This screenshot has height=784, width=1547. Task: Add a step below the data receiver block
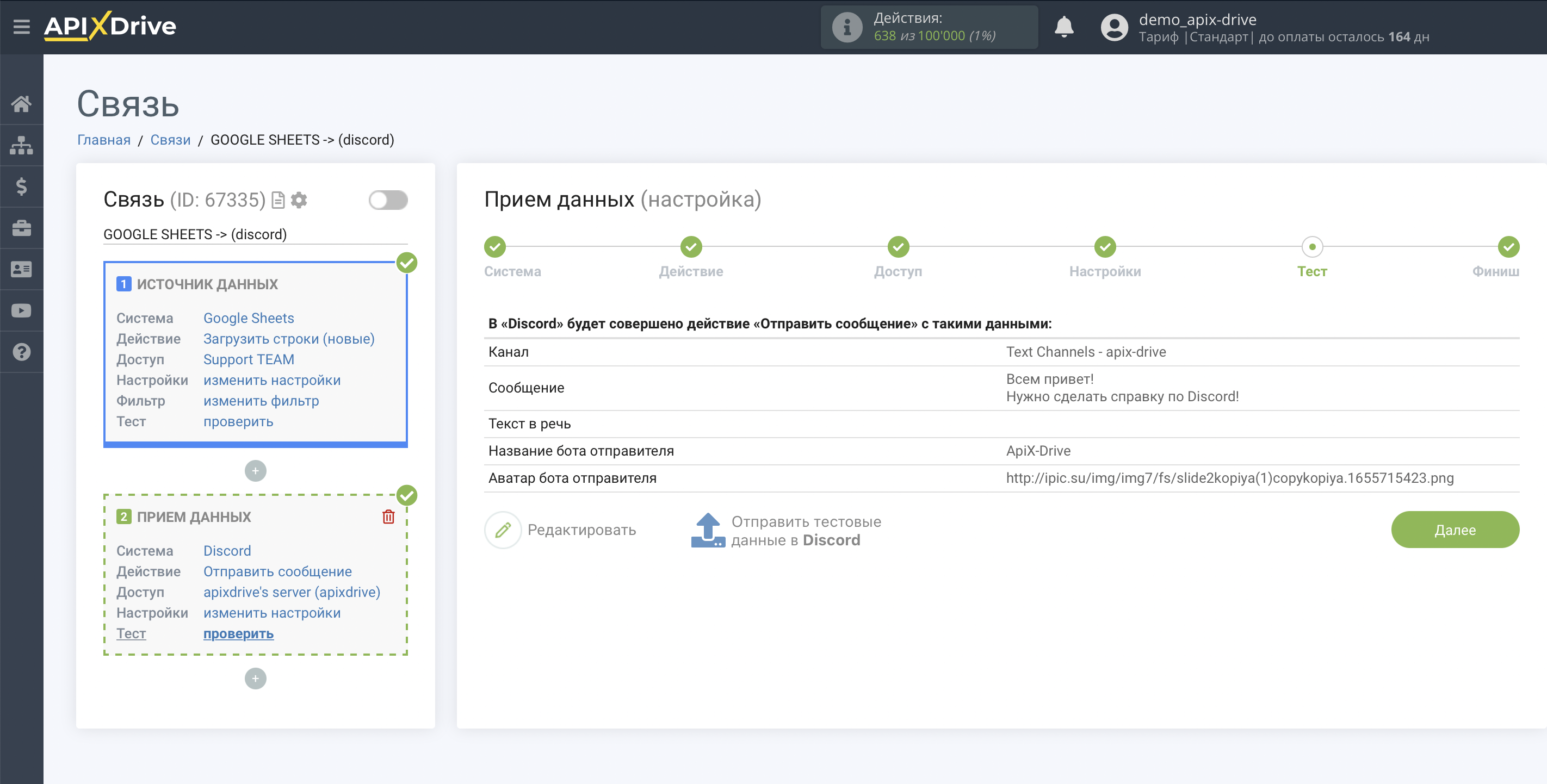(255, 679)
